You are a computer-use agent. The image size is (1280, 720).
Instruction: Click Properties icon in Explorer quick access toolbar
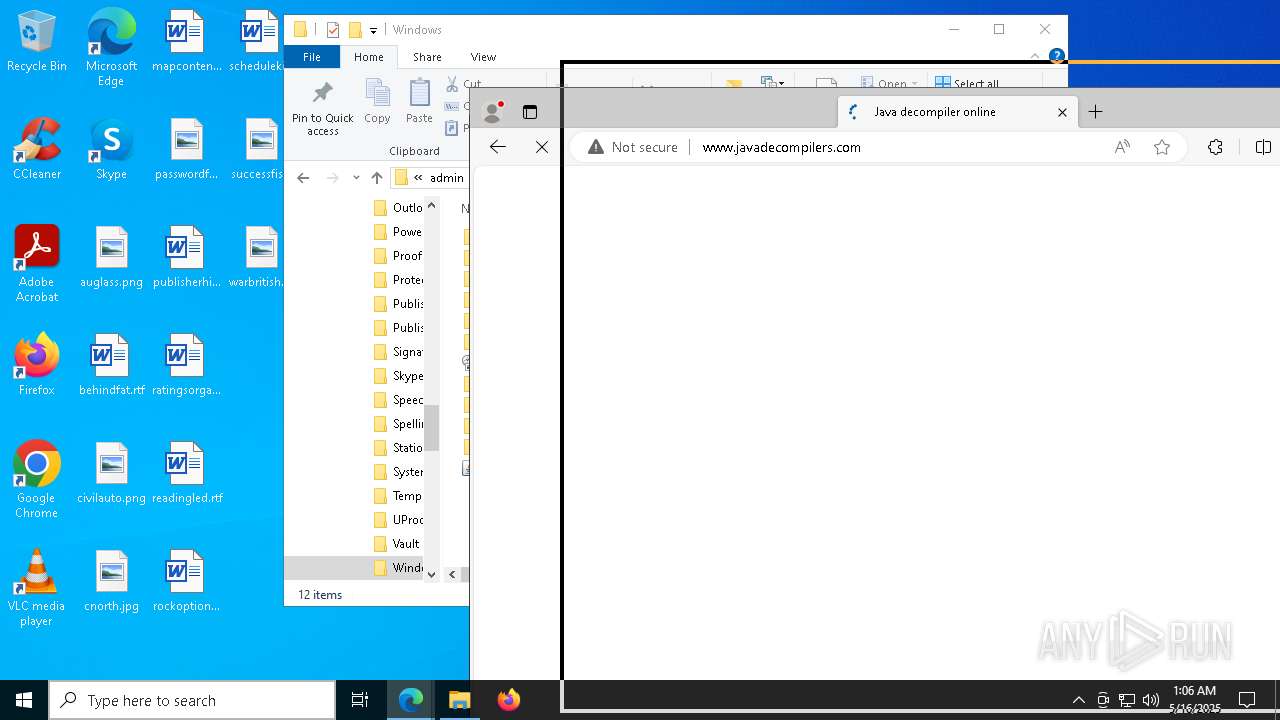[333, 30]
